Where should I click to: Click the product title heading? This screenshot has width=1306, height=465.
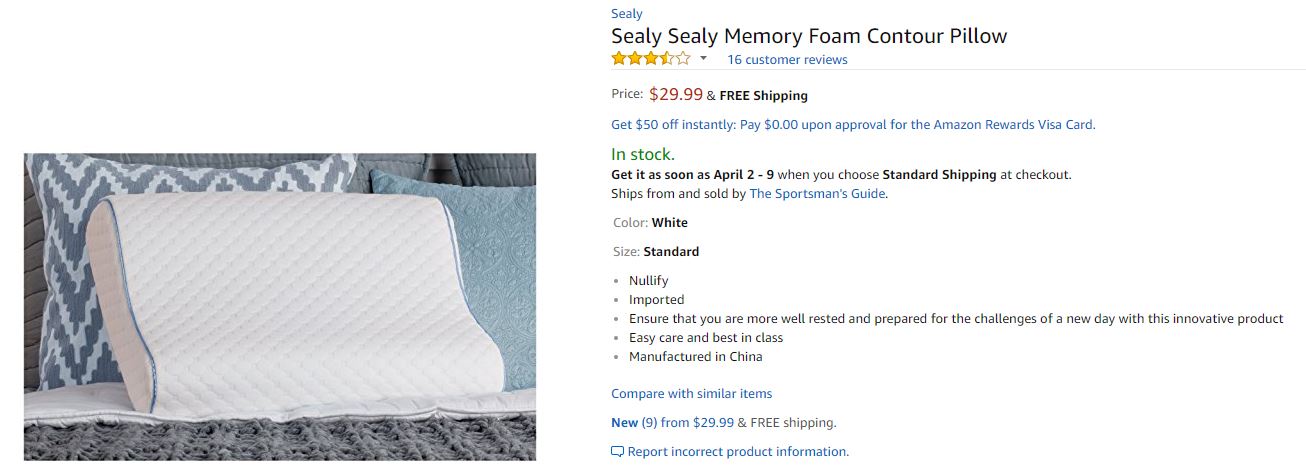click(x=809, y=36)
